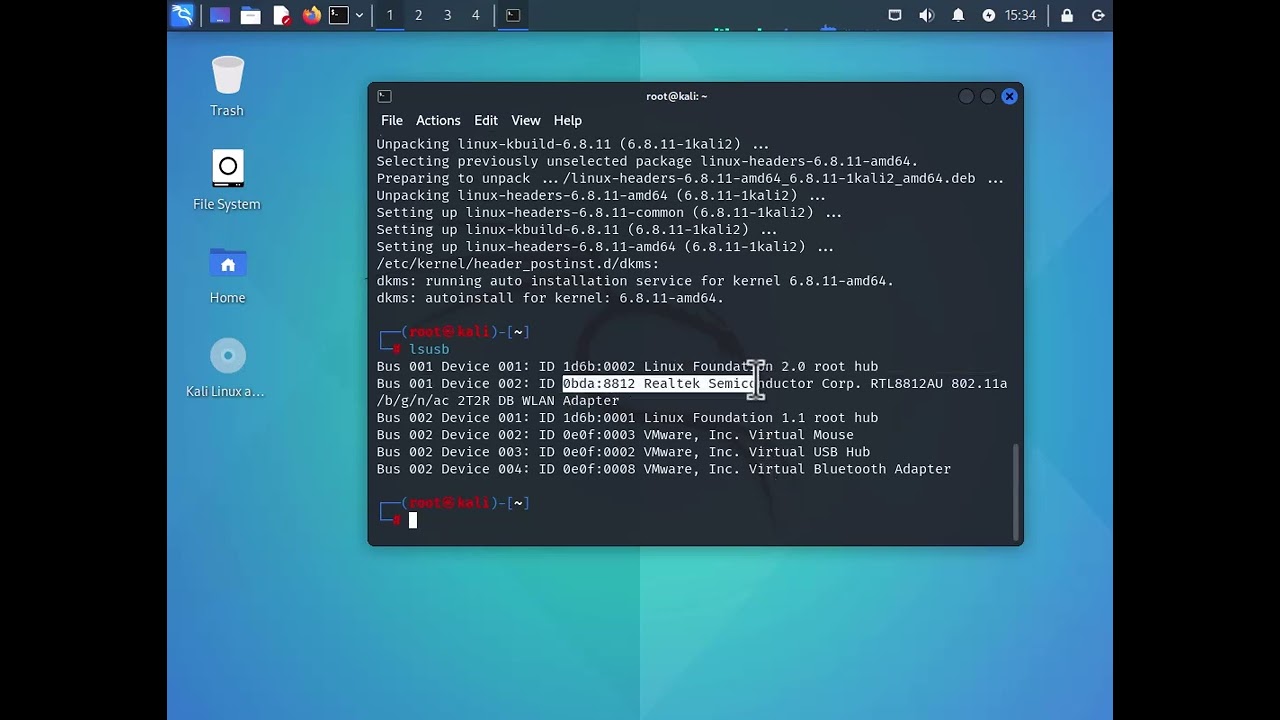Screen dimensions: 1280x720
Task: Open the terminal File menu
Action: coord(392,120)
